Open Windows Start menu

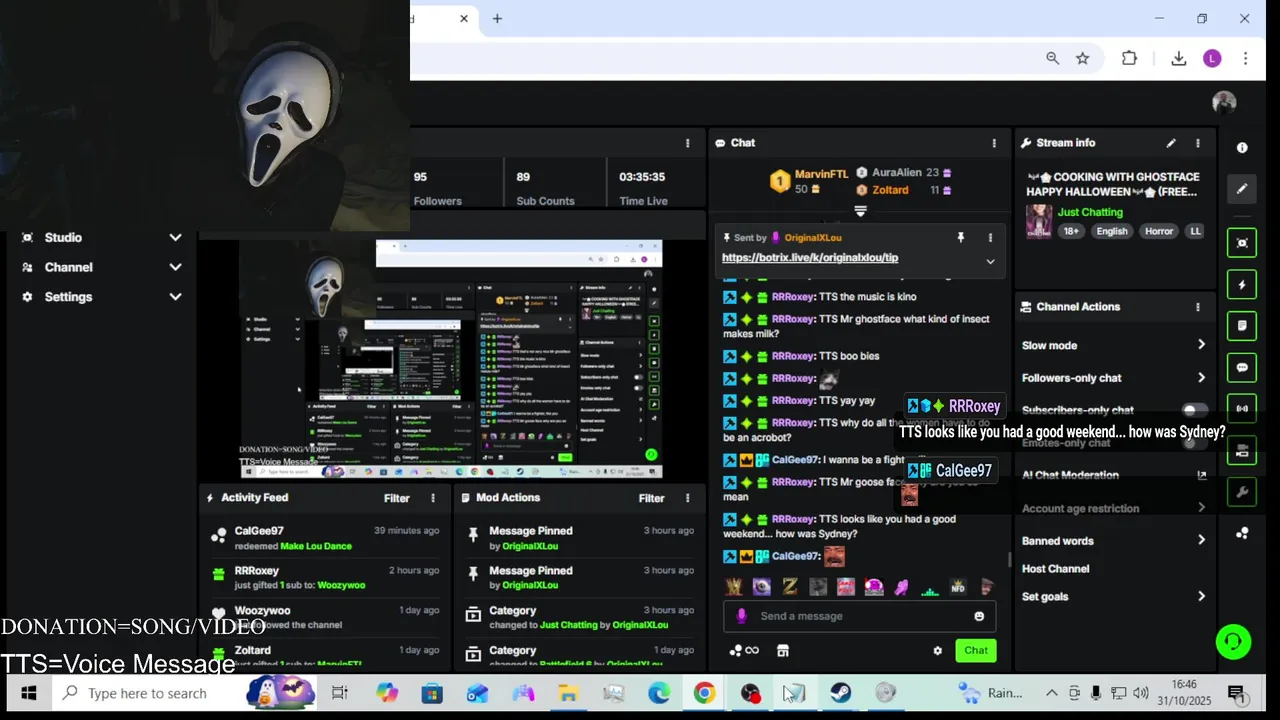(x=28, y=693)
